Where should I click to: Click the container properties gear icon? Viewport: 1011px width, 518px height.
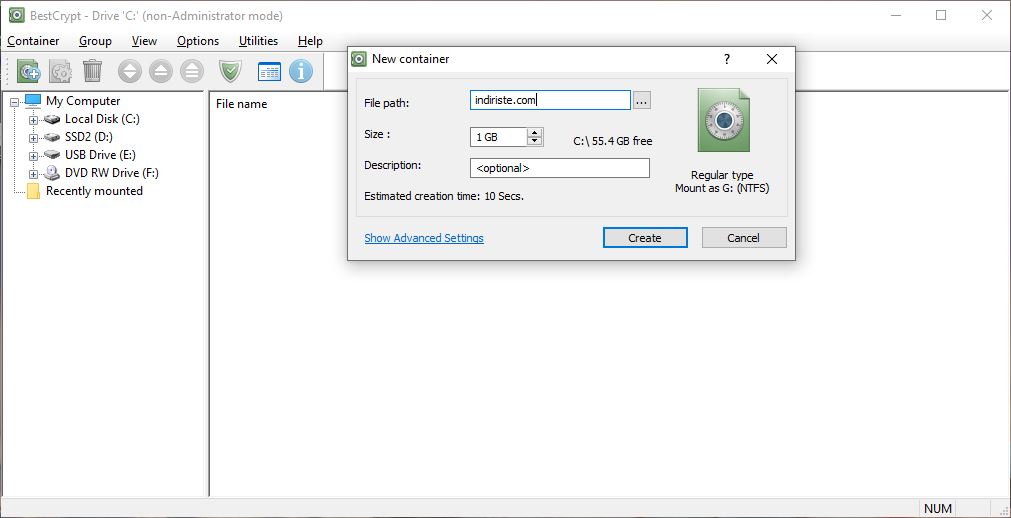[61, 71]
